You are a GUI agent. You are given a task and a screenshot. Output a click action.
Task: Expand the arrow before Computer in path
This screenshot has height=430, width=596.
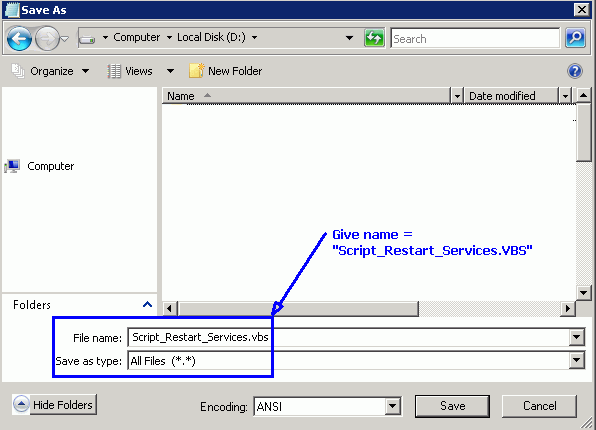coord(105,37)
